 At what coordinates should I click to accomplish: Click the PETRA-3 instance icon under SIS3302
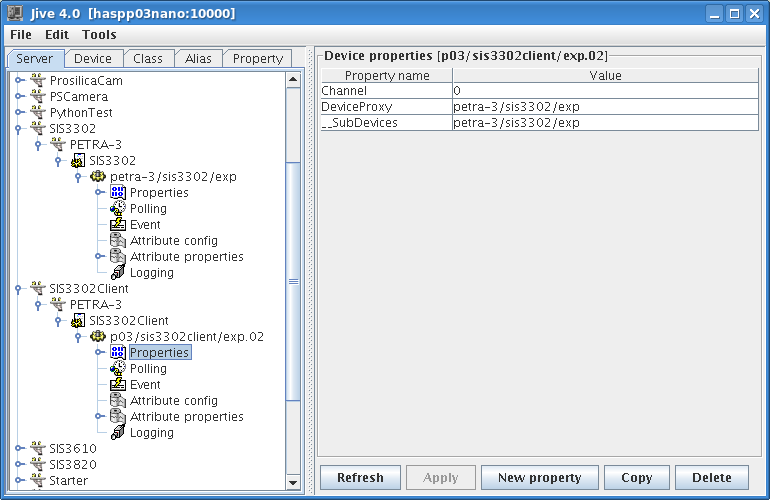click(x=58, y=144)
